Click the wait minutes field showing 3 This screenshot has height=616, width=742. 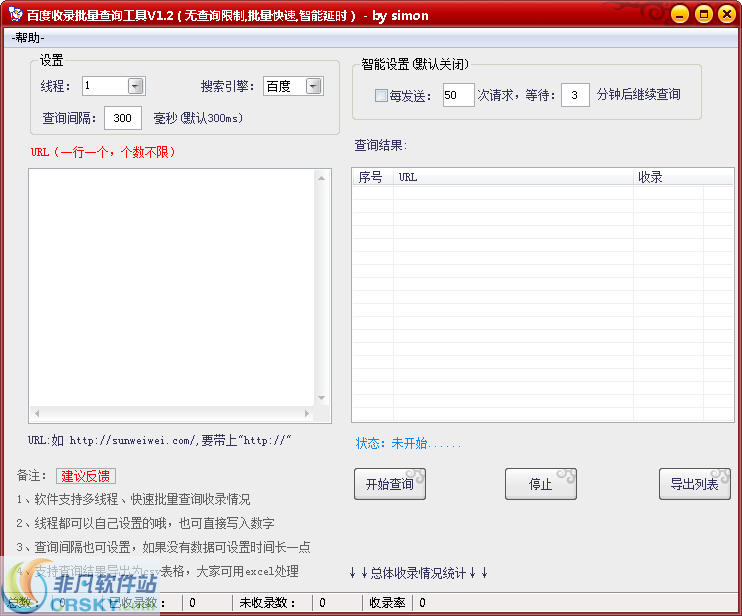[575, 95]
